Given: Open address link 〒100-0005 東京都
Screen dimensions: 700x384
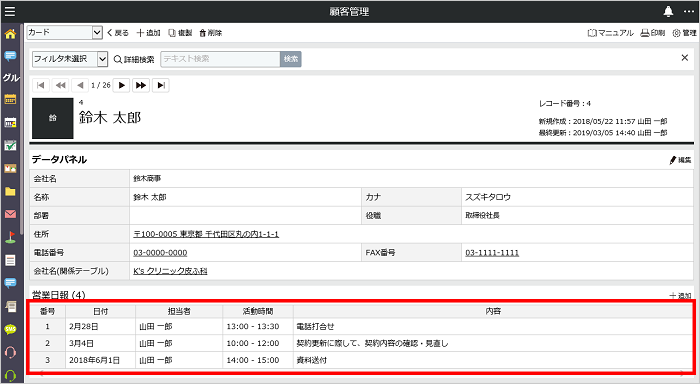Looking at the screenshot, I should click(206, 234).
